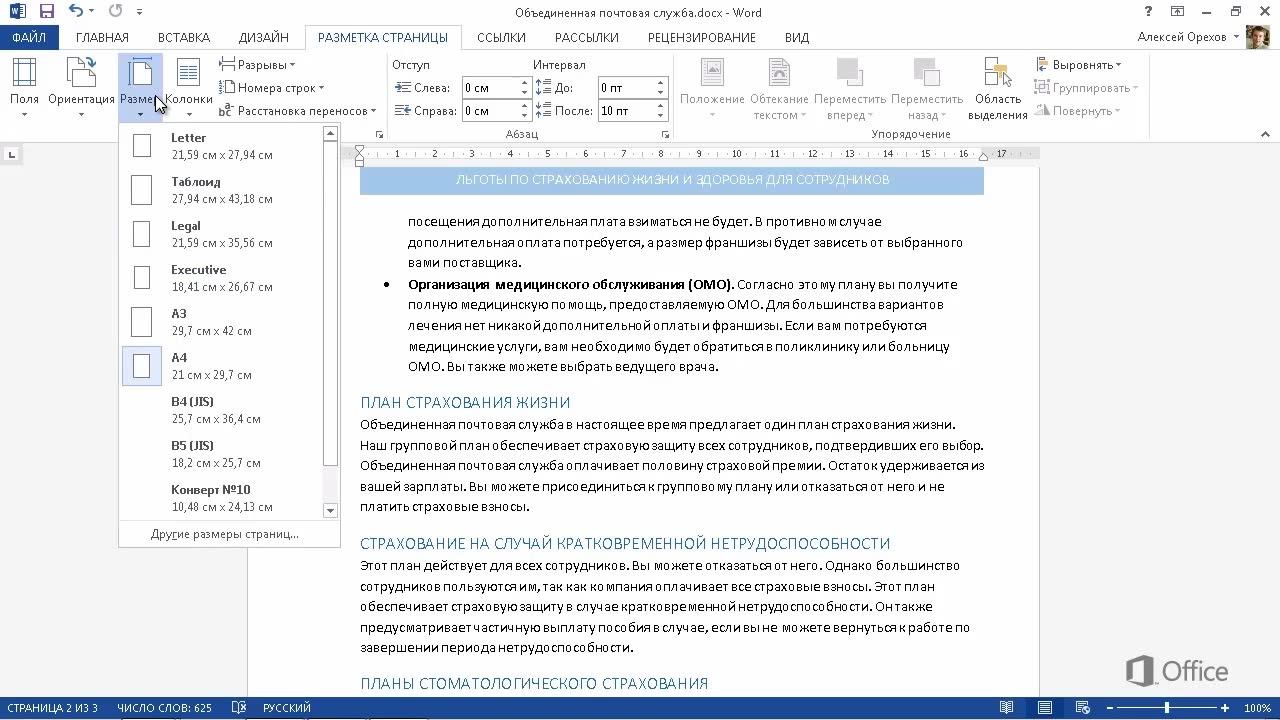Click the Переместить вперед button
The height and width of the screenshot is (720, 1280).
pos(850,88)
